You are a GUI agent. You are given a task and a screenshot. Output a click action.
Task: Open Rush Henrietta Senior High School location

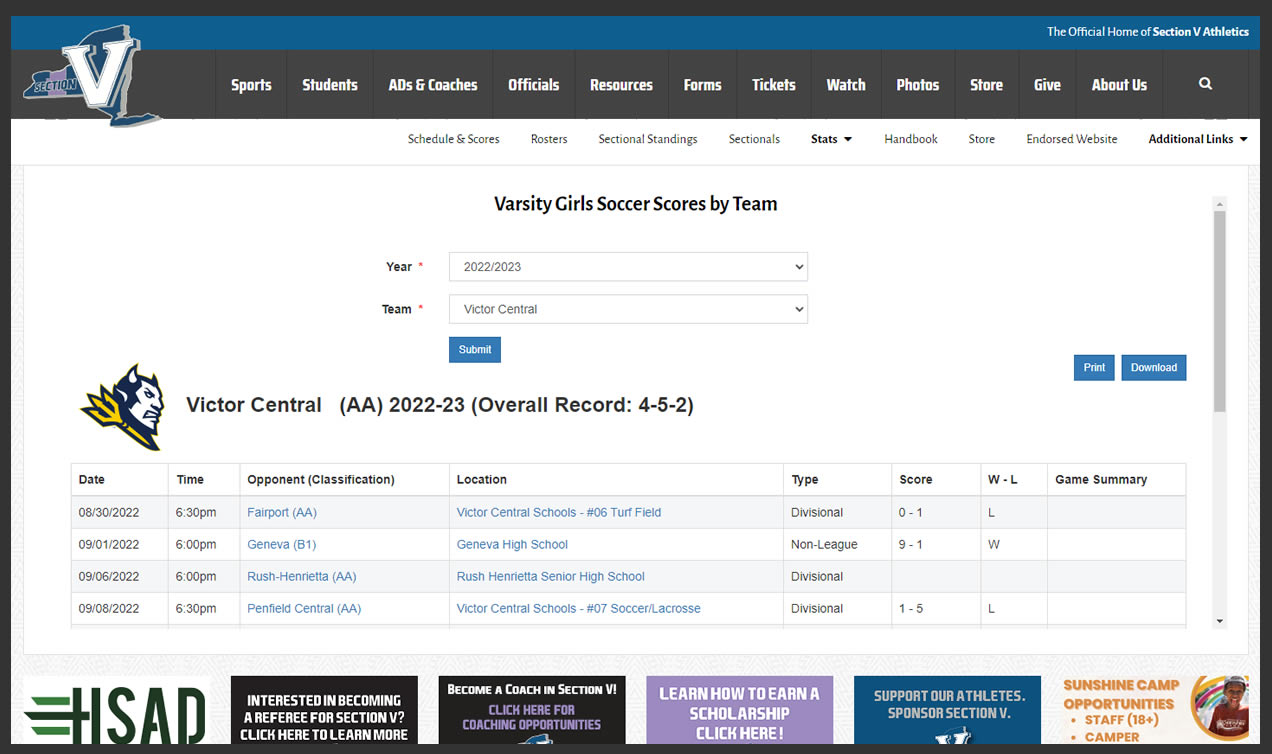tap(551, 576)
